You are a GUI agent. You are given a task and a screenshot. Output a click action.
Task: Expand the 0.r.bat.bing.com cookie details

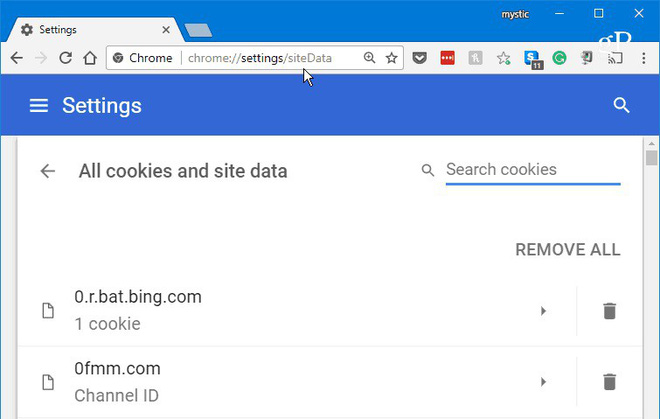[x=543, y=311]
